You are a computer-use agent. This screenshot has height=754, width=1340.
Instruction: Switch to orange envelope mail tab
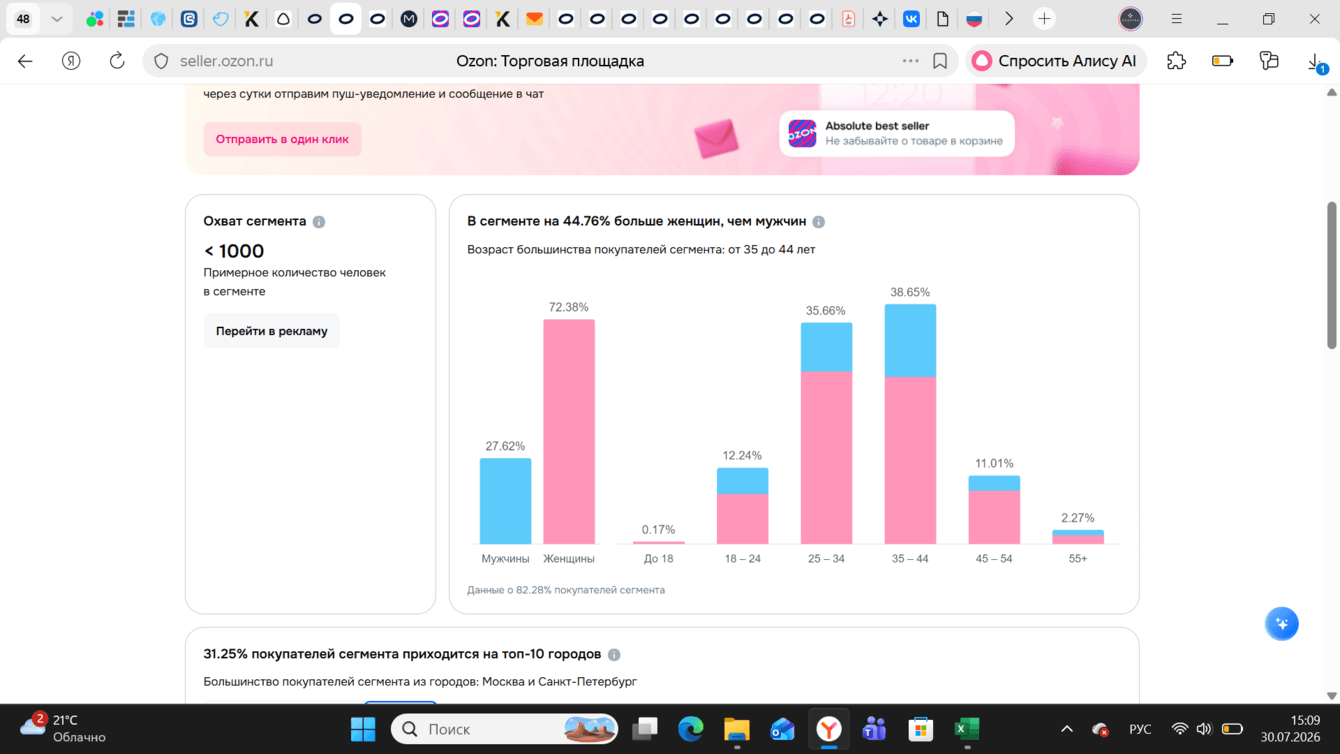pos(535,19)
